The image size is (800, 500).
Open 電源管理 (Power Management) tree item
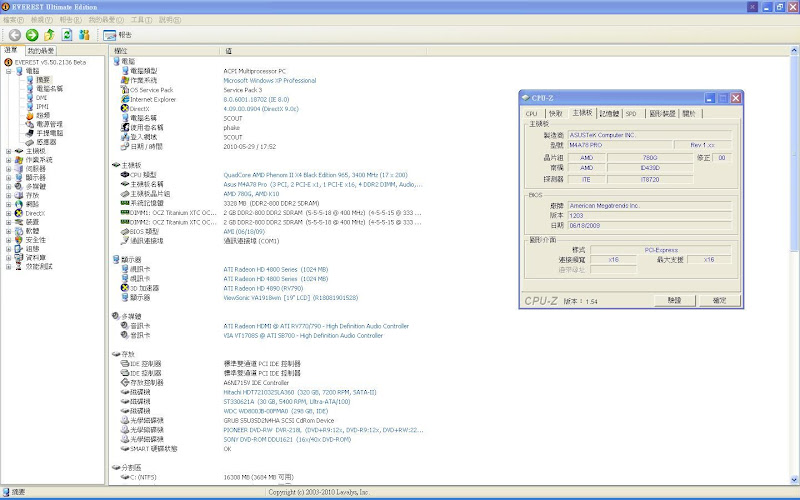coord(49,124)
